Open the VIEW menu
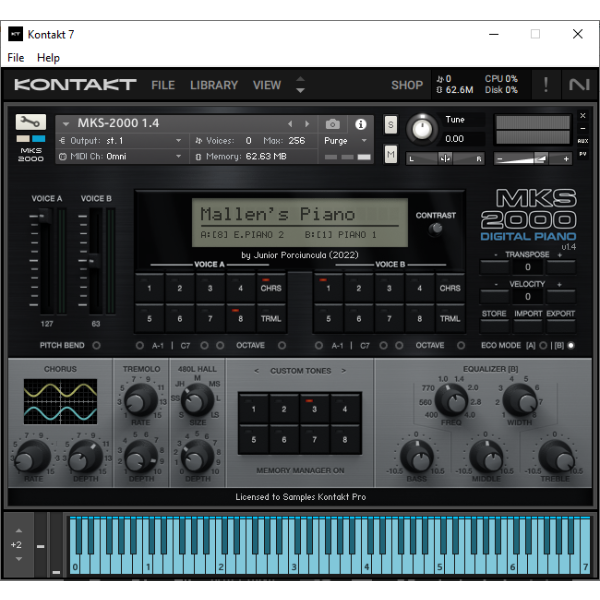 coord(267,85)
